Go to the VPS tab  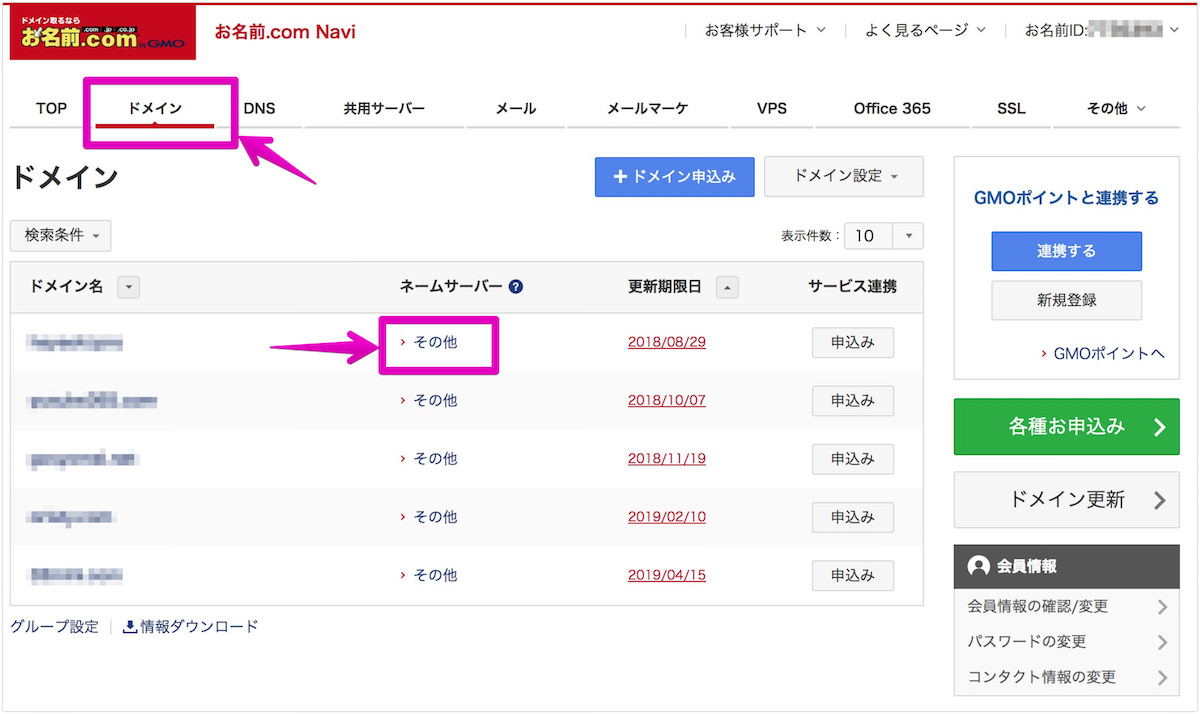771,108
